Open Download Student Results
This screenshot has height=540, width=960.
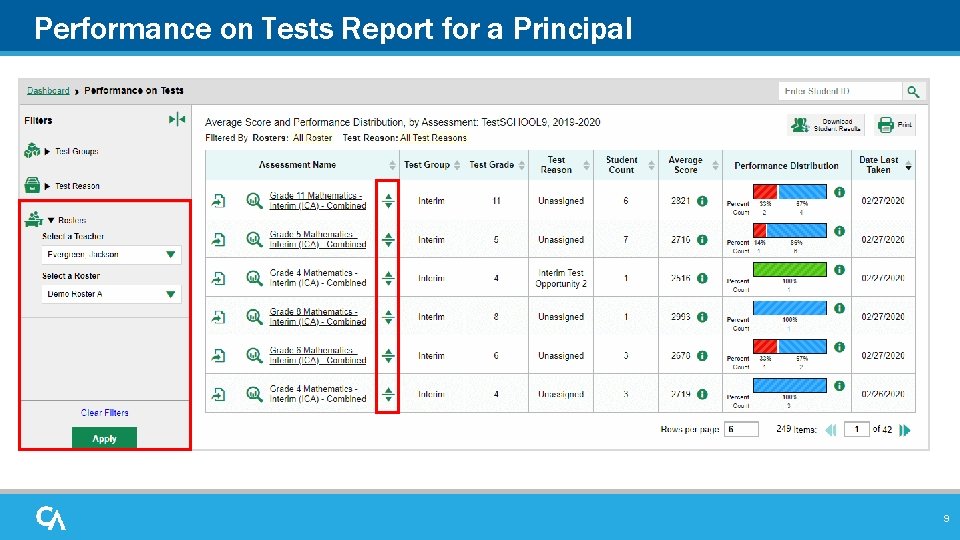coord(826,125)
